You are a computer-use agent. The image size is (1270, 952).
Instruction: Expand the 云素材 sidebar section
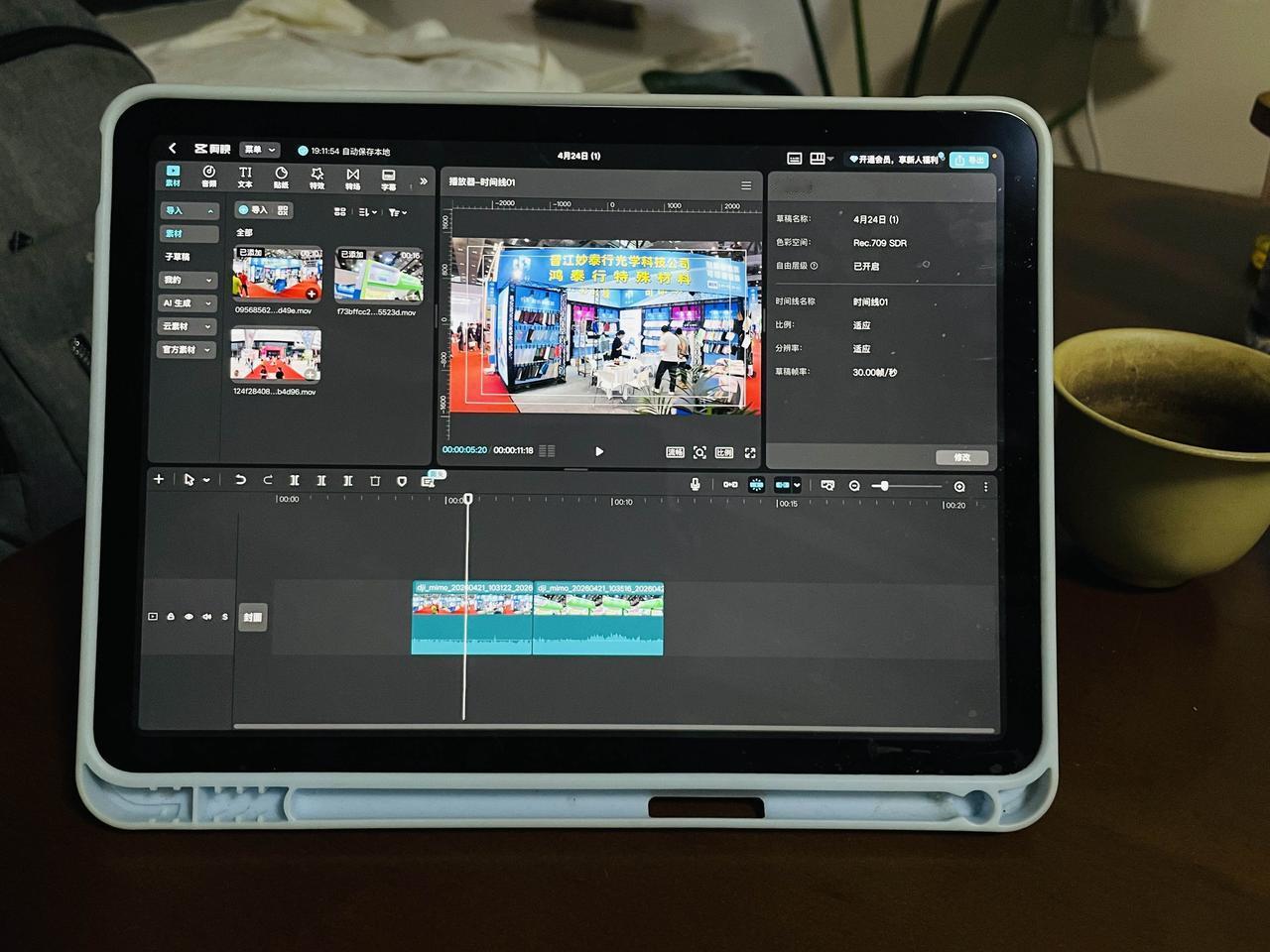coord(189,326)
